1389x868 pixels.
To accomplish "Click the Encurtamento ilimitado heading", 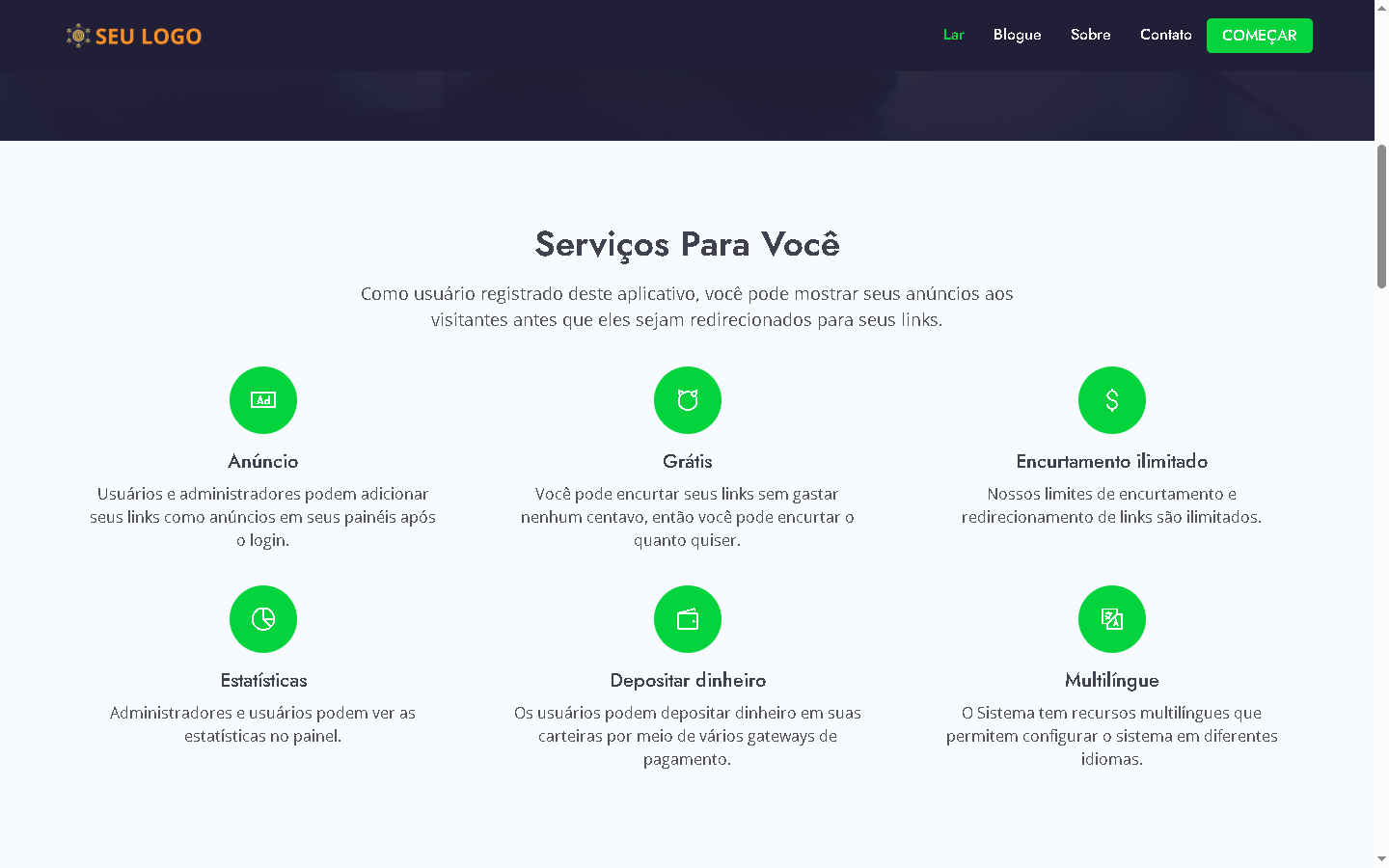I will 1111,462.
